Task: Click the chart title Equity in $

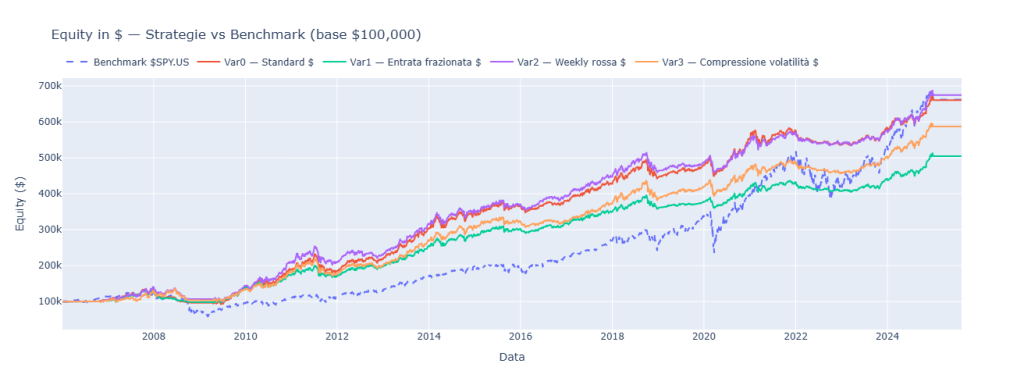Action: [x=236, y=35]
